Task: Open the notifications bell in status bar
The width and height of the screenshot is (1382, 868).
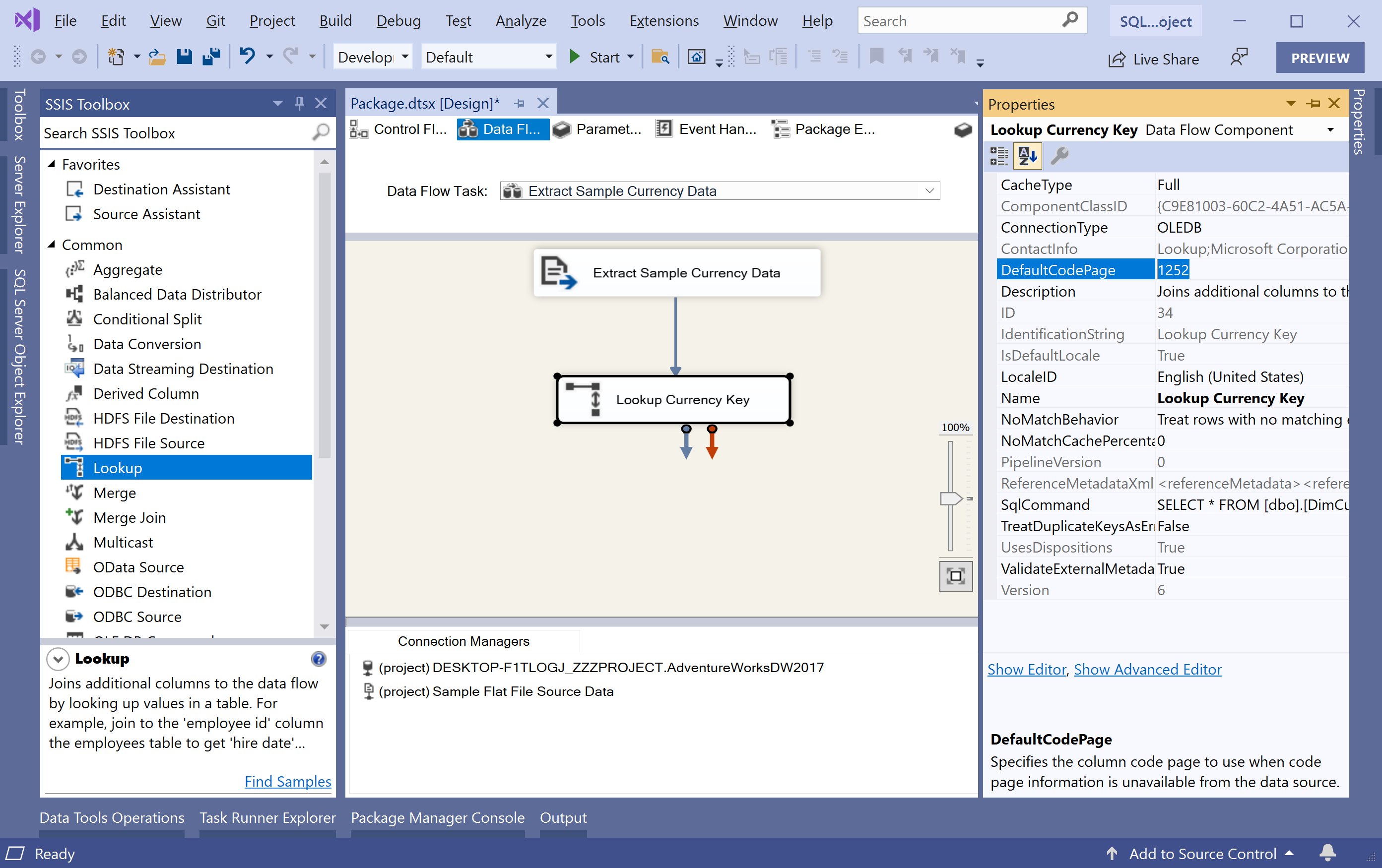Action: pos(1327,853)
